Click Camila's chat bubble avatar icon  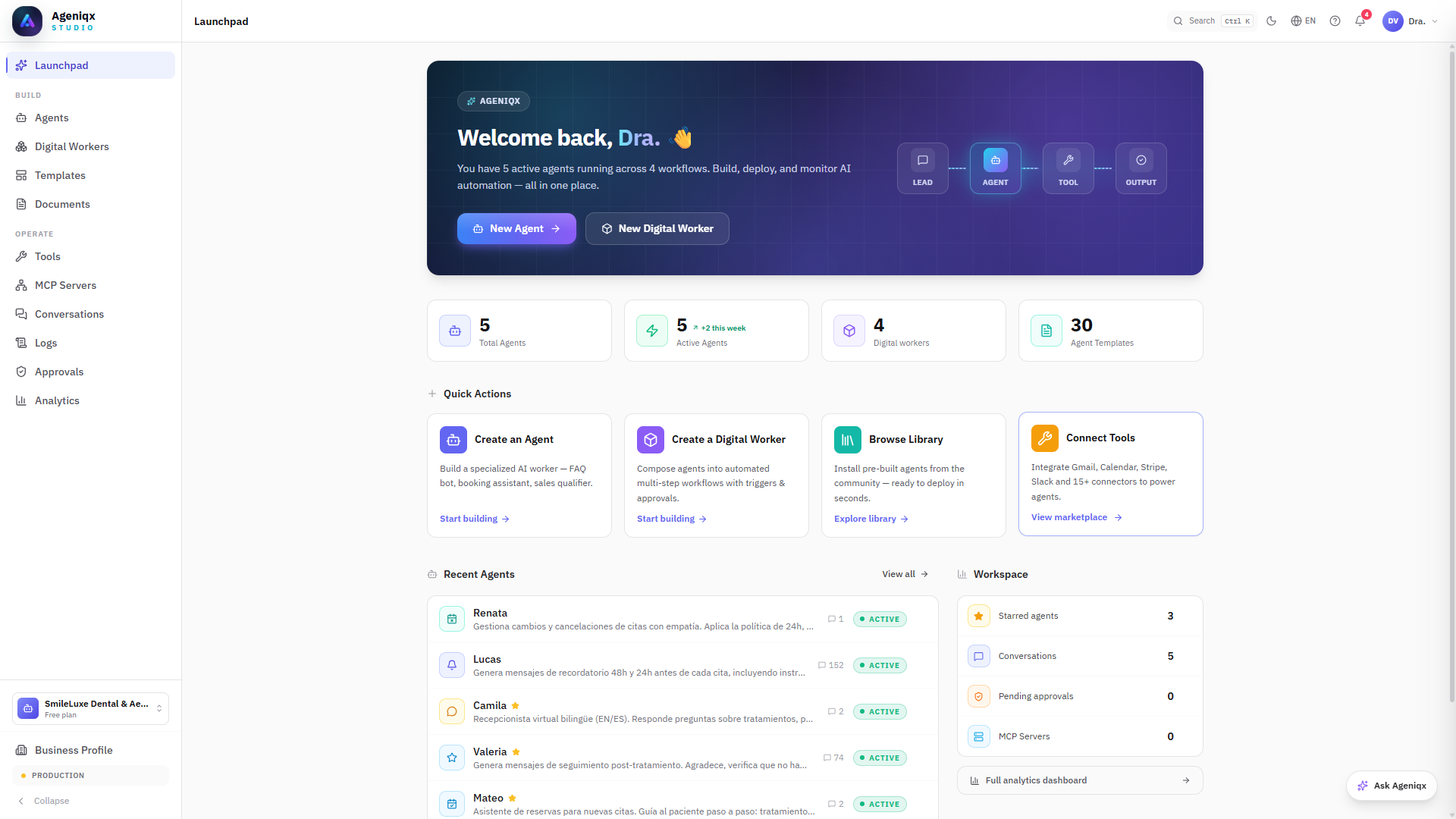coord(452,712)
